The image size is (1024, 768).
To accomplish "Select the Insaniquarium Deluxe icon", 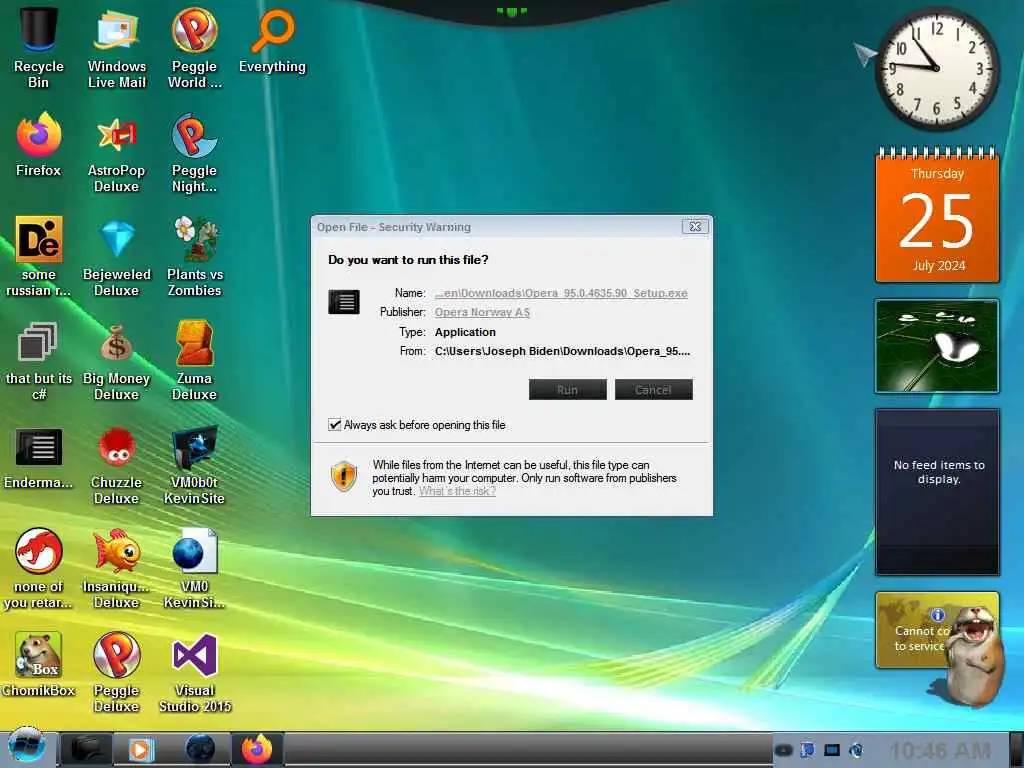I will coord(116,568).
